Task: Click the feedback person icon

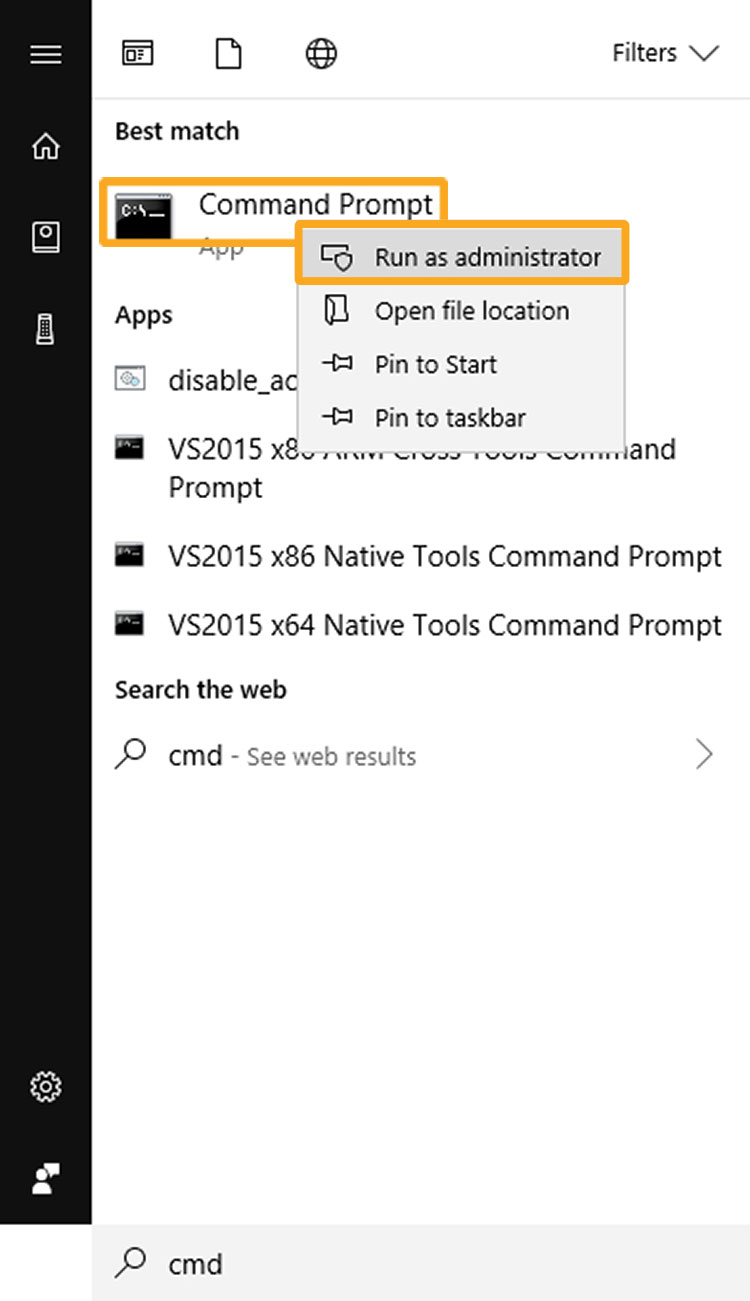Action: coord(45,1178)
